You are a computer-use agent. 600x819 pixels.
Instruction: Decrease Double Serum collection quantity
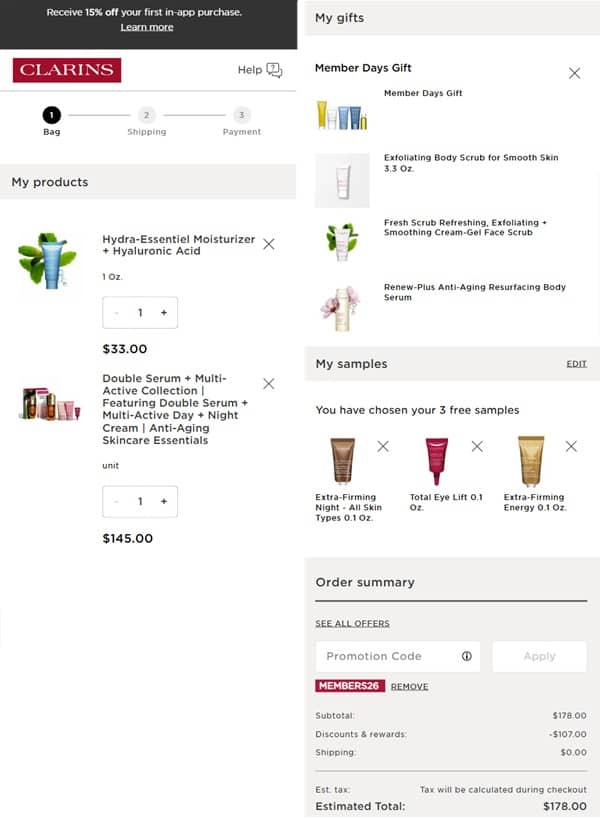pos(116,501)
